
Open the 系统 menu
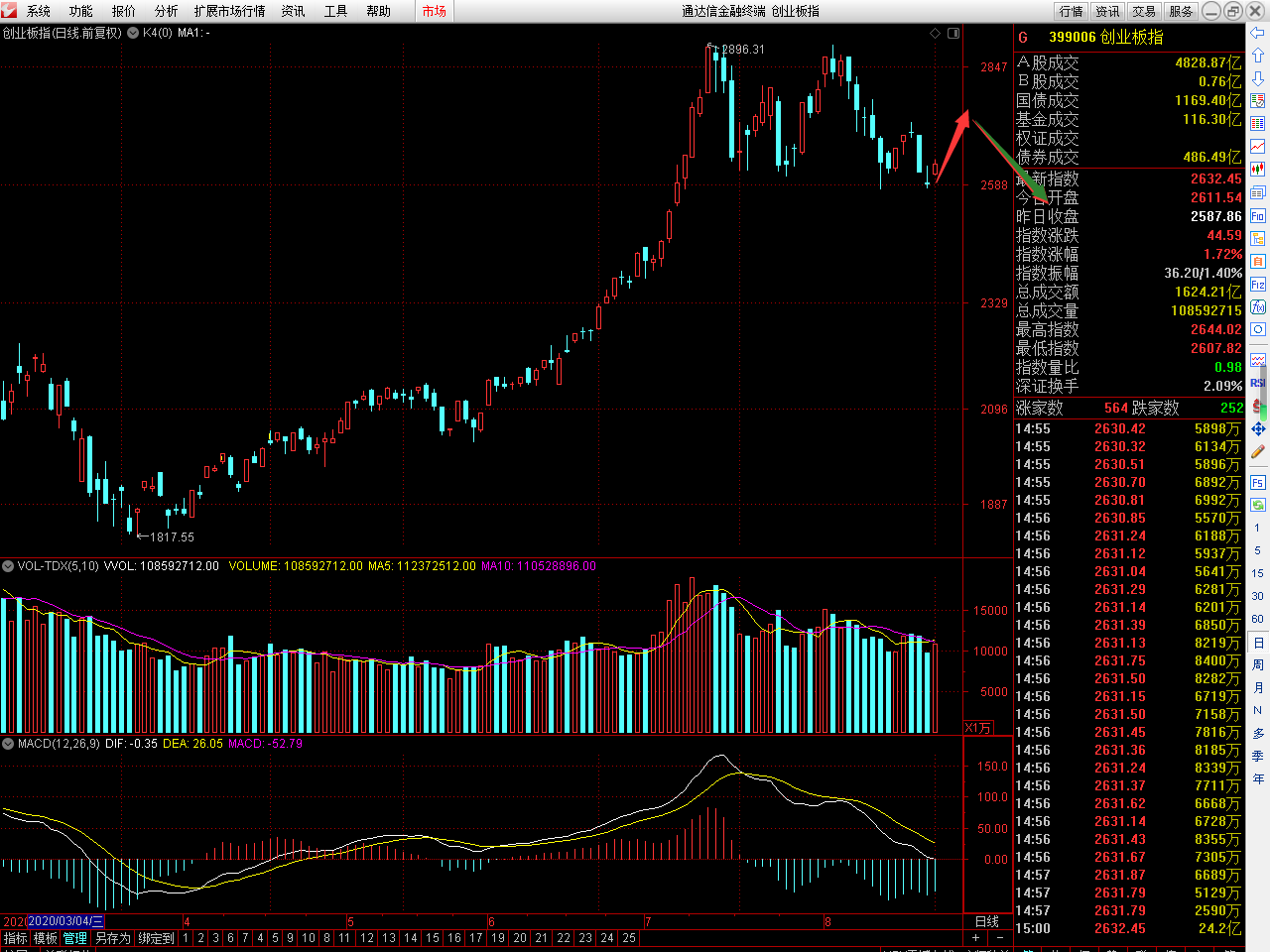pyautogui.click(x=39, y=11)
